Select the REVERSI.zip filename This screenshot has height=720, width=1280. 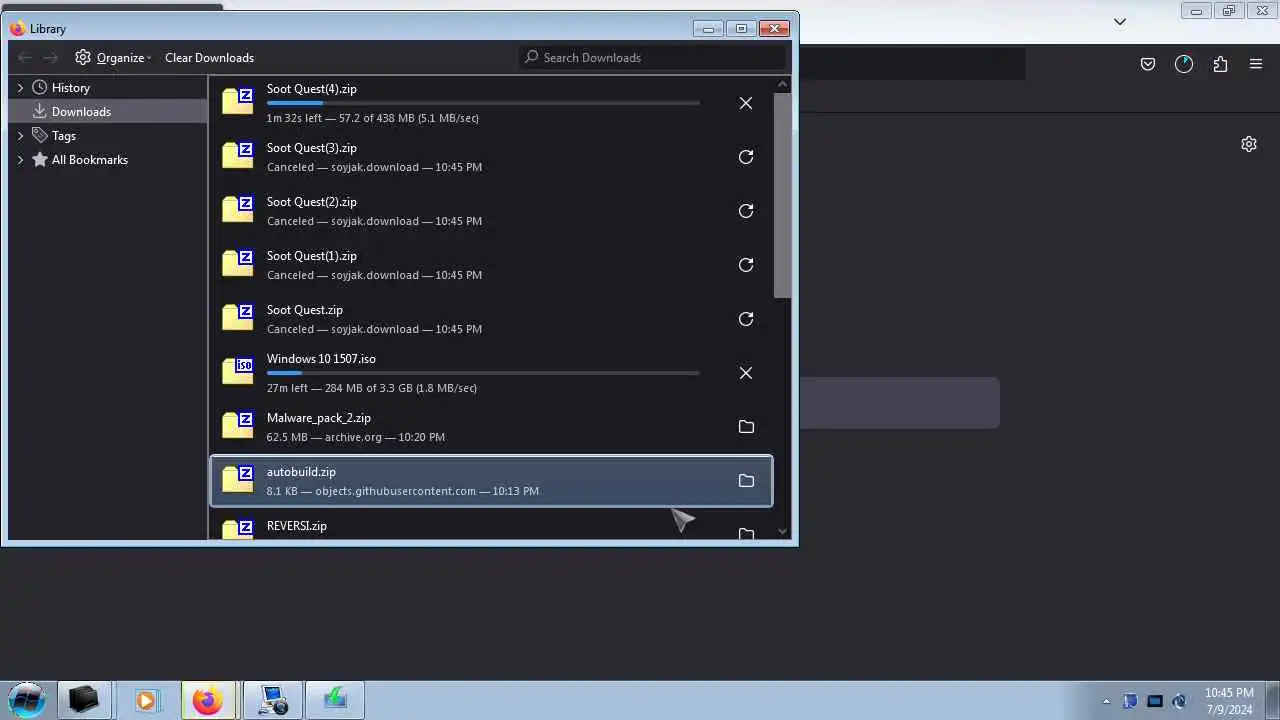(x=297, y=526)
